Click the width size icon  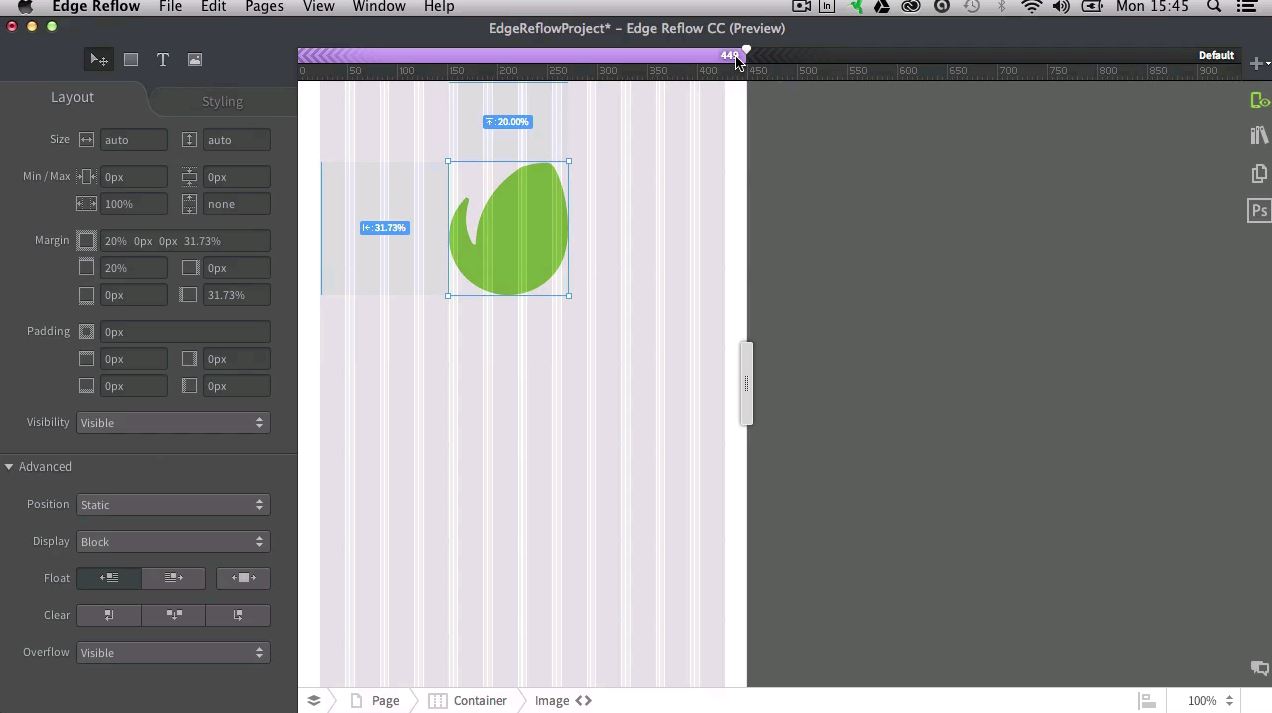(x=86, y=140)
